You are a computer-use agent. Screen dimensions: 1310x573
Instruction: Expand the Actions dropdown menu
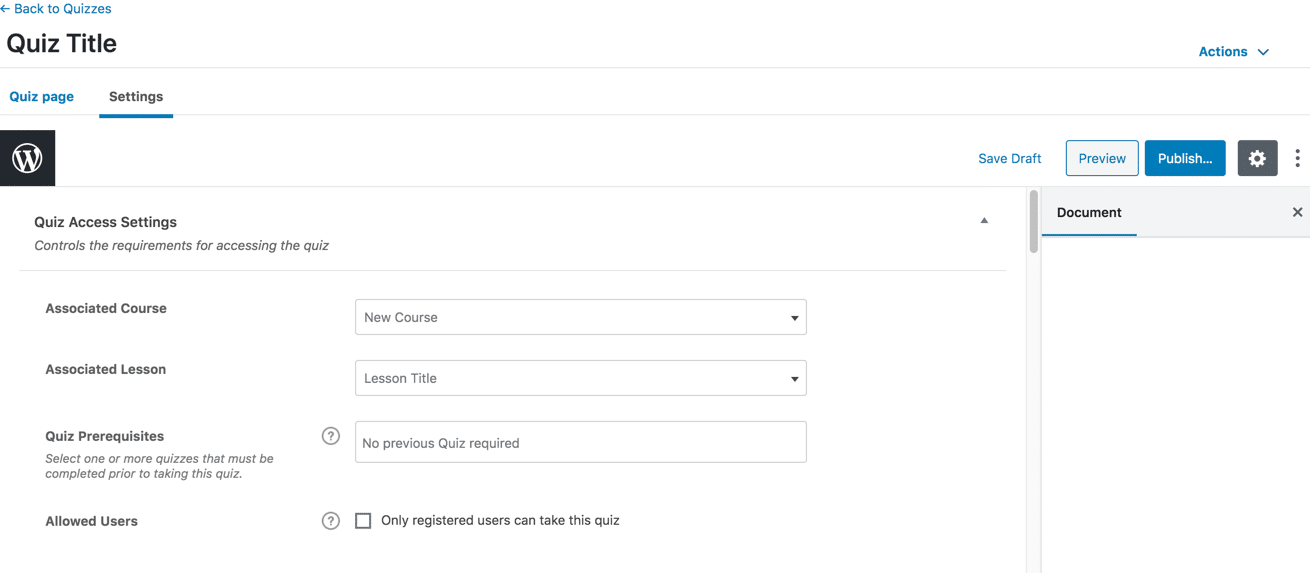1233,52
